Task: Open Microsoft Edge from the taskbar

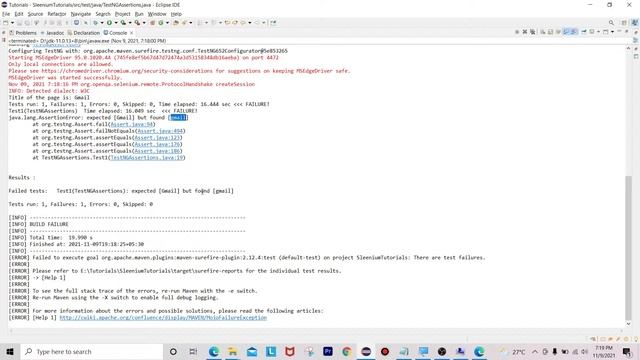Action: (213, 351)
